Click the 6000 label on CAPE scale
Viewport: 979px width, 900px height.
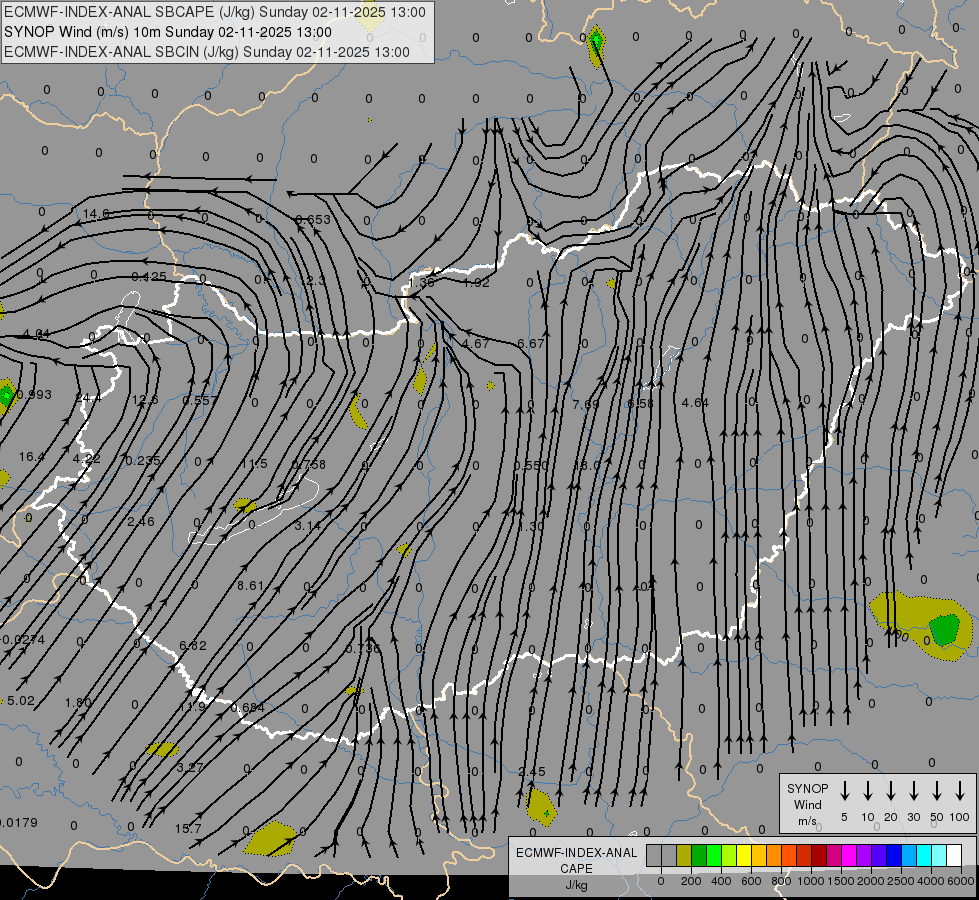click(x=961, y=881)
